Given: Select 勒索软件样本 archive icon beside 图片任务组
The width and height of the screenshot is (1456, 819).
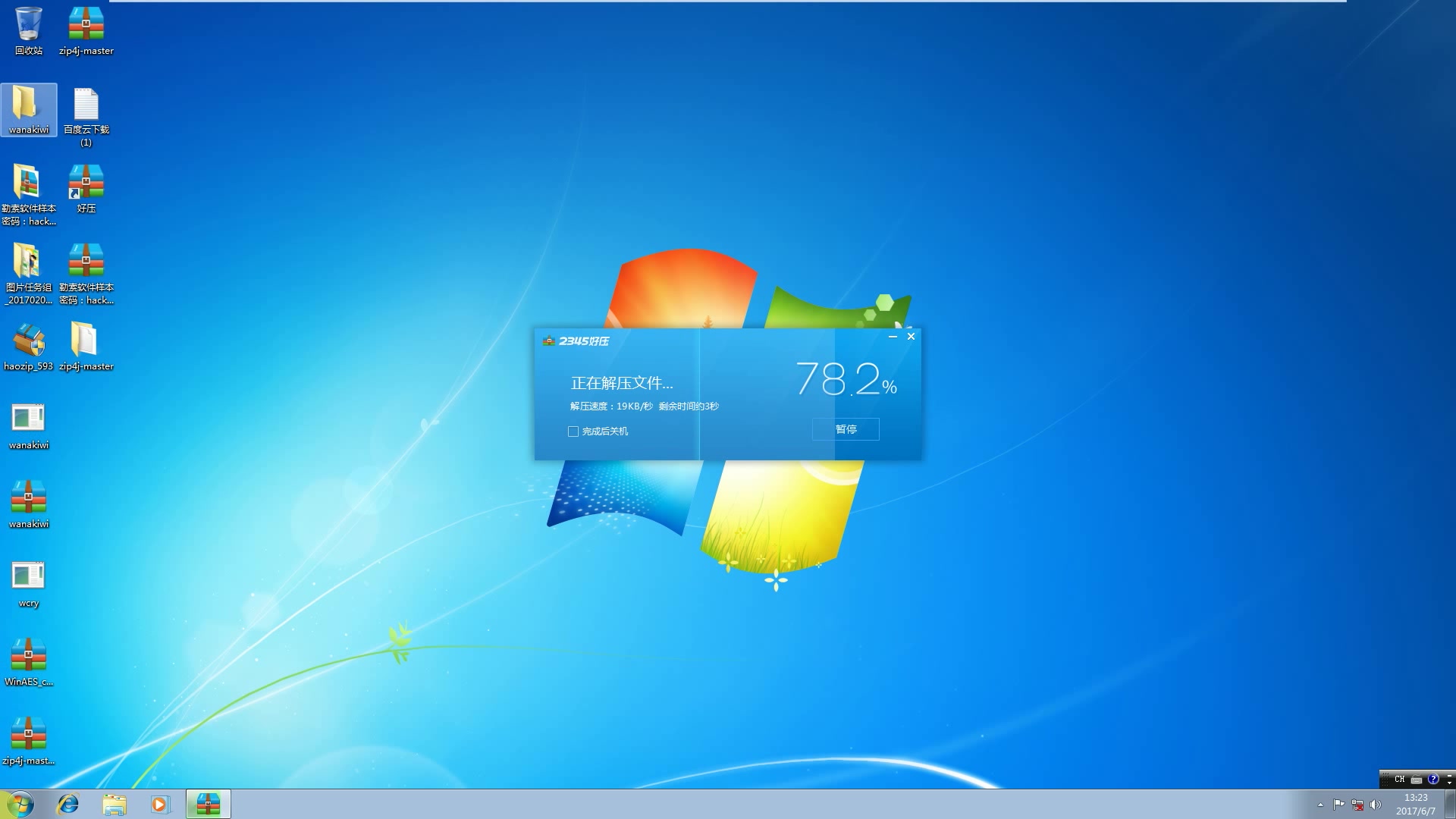Looking at the screenshot, I should 86,274.
